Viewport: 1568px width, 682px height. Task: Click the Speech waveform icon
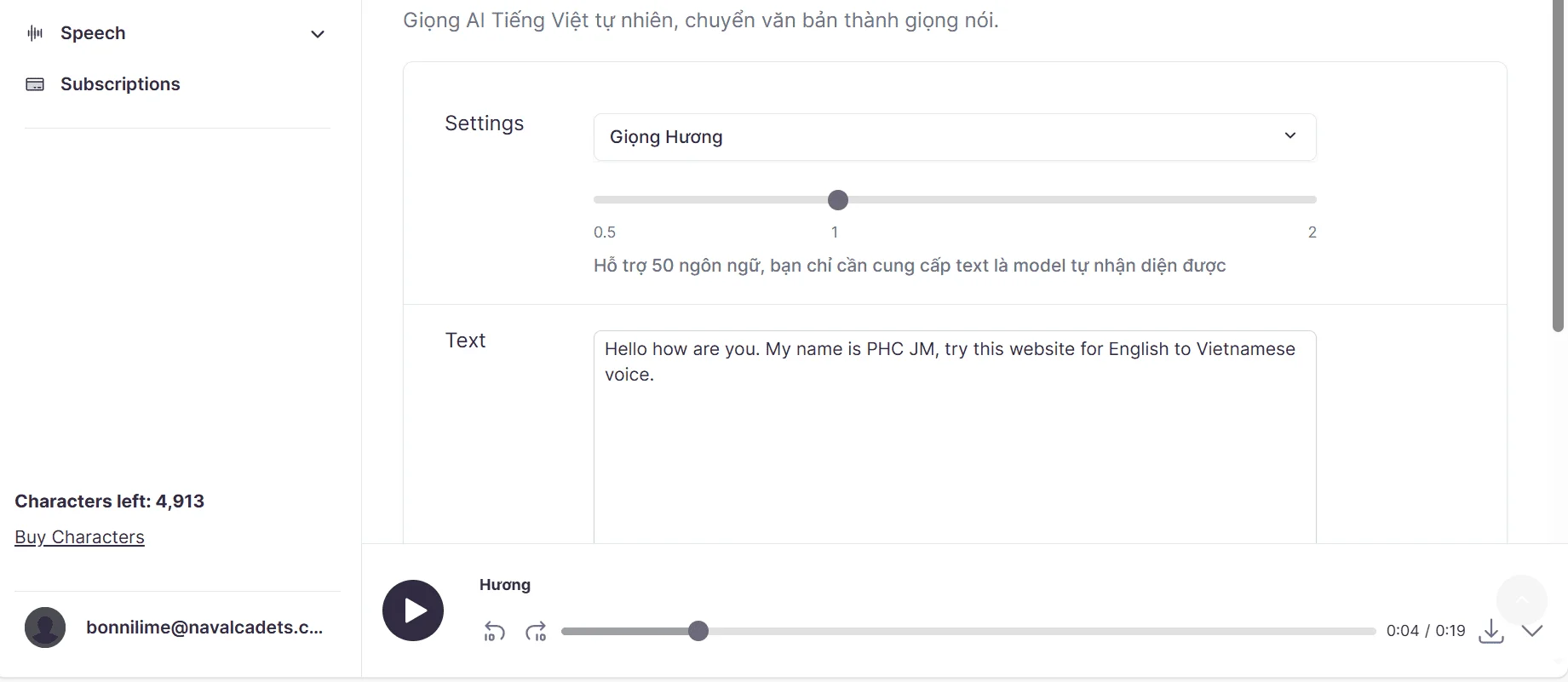[x=35, y=33]
